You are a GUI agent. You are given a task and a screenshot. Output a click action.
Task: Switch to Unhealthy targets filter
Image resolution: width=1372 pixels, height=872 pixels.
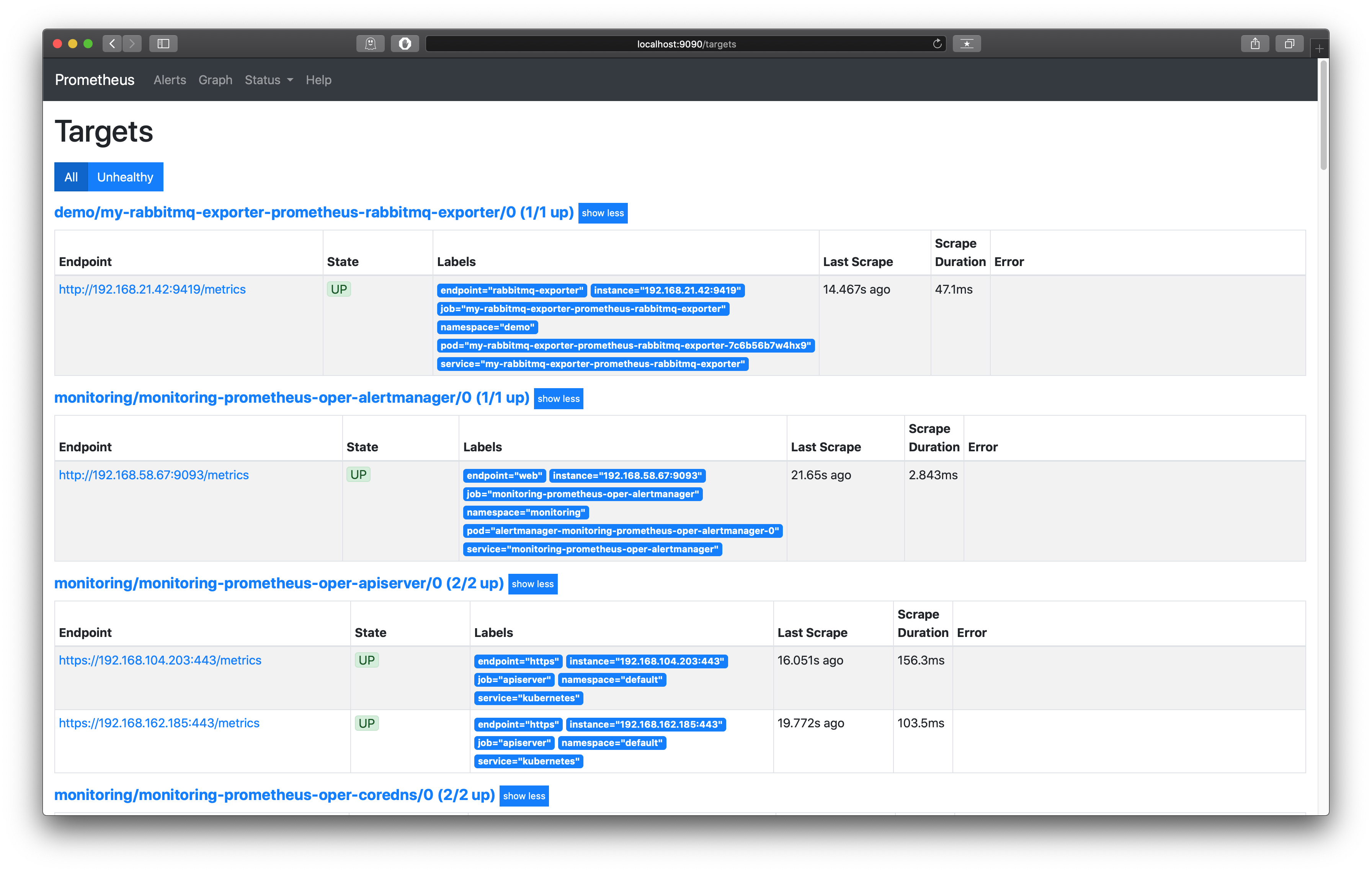point(125,177)
